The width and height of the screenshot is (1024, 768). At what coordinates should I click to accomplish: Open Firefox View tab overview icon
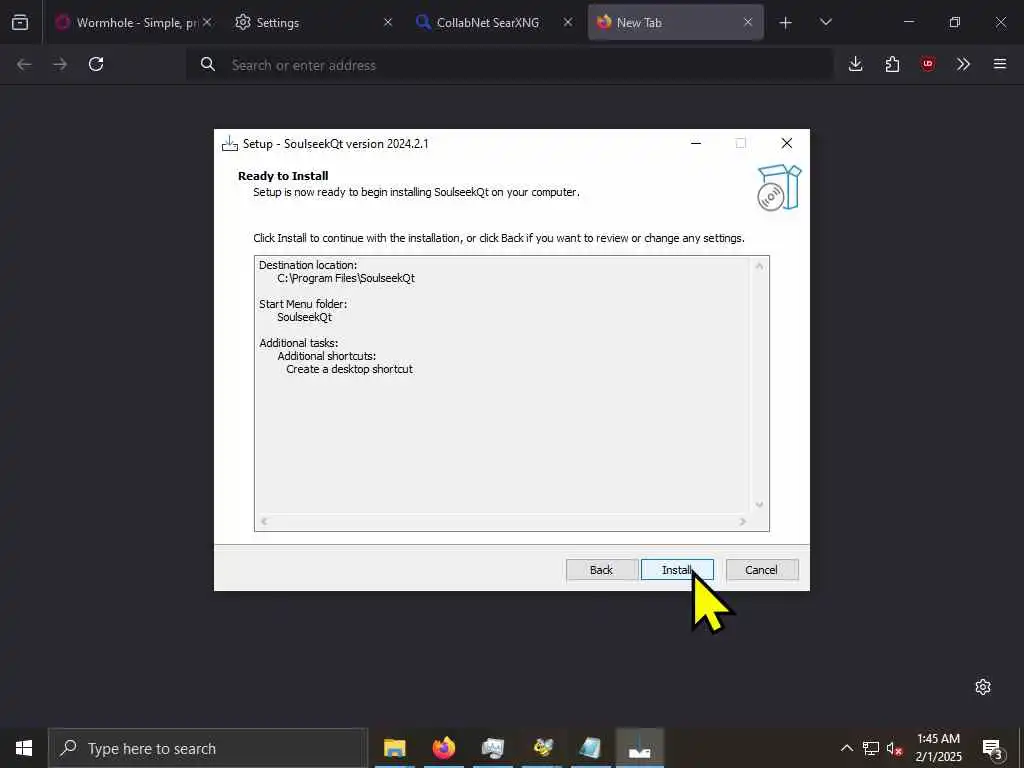[20, 22]
